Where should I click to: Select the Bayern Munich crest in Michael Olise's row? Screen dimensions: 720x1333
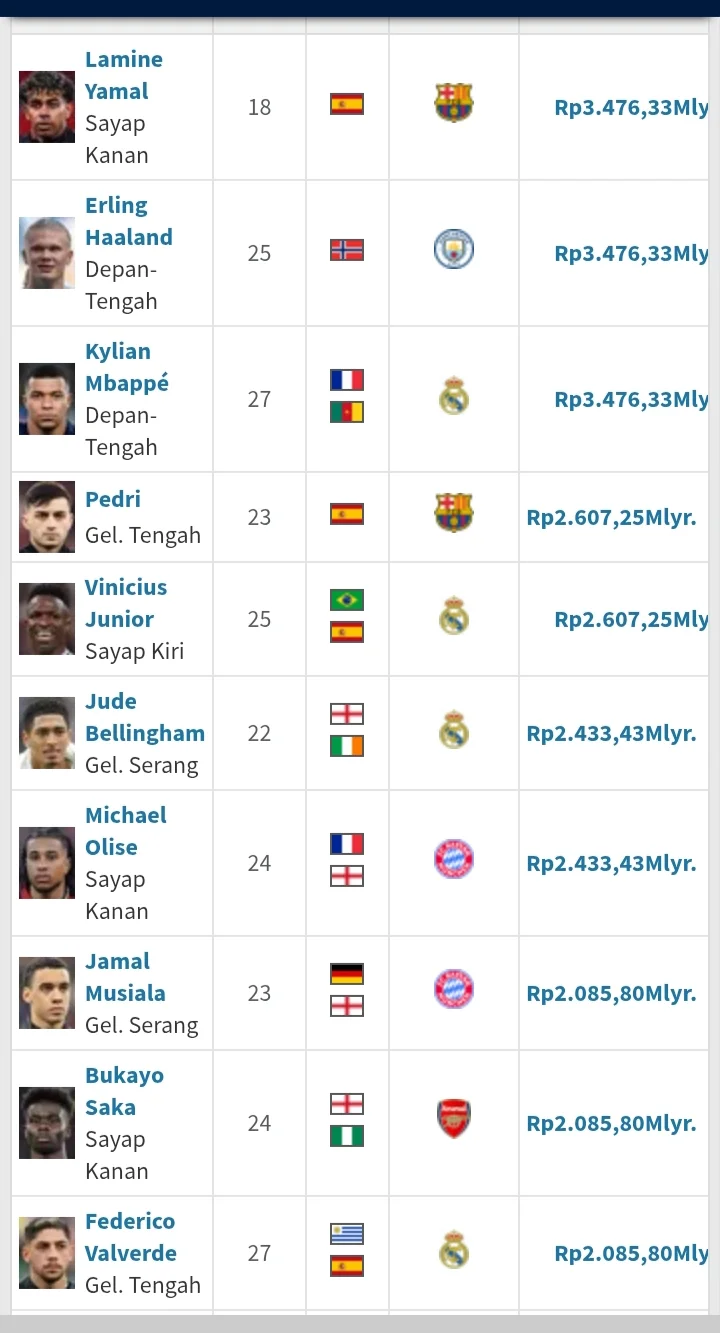click(x=454, y=859)
